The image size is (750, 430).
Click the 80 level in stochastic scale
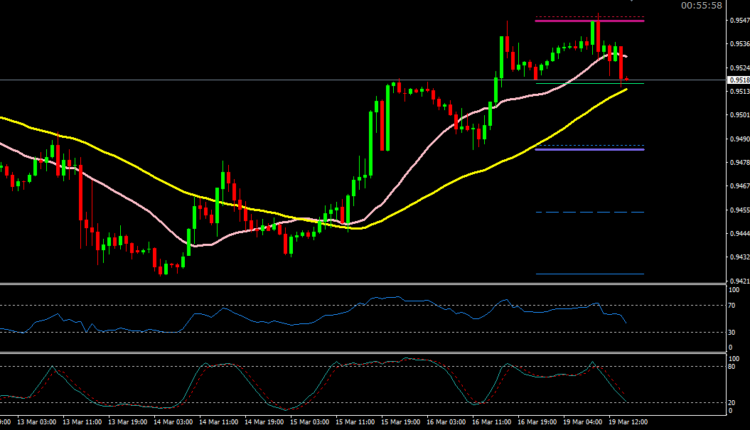coord(735,367)
